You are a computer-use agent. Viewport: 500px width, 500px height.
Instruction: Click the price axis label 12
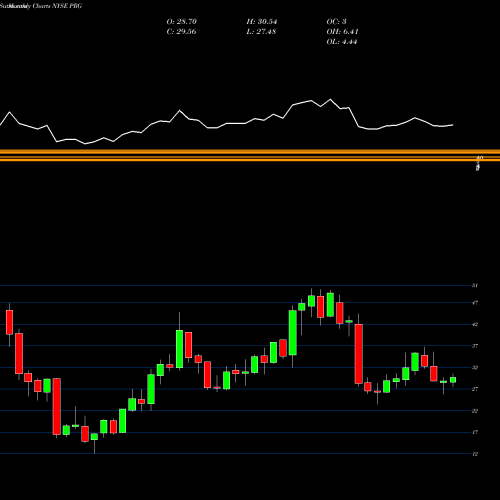pos(475,454)
